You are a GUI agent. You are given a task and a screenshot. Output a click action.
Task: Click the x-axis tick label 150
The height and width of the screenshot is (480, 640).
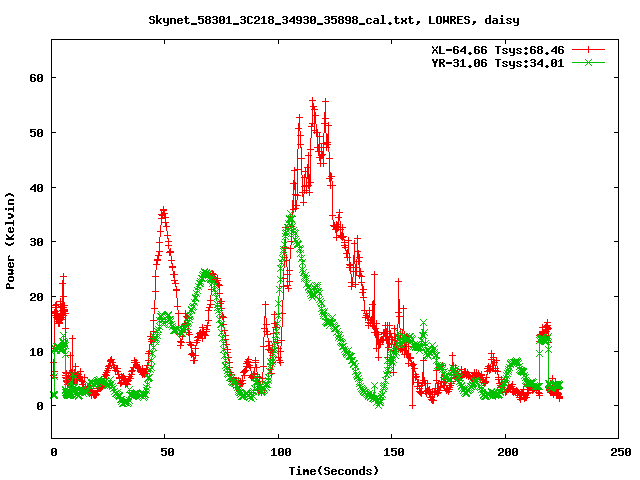(394, 452)
